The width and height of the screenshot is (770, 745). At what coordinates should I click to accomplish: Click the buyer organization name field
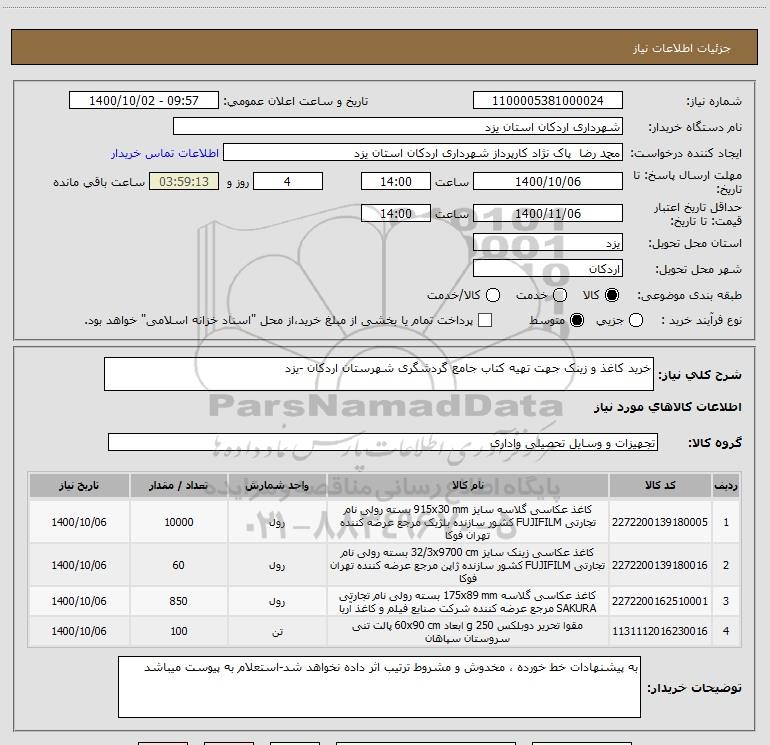click(398, 127)
